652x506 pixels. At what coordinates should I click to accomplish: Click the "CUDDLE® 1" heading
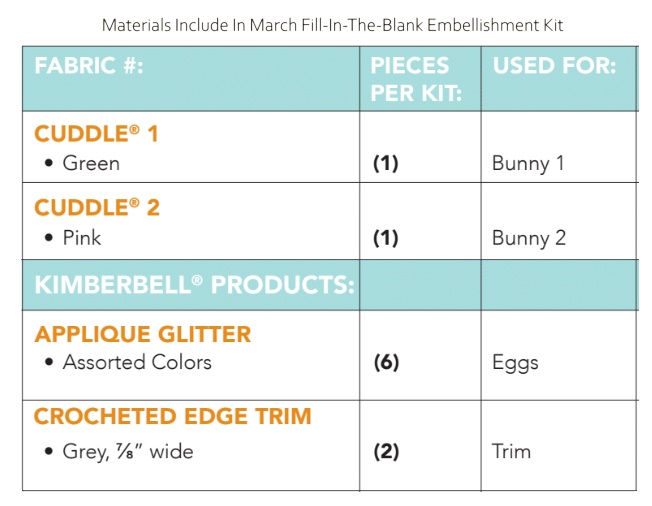coord(96,134)
